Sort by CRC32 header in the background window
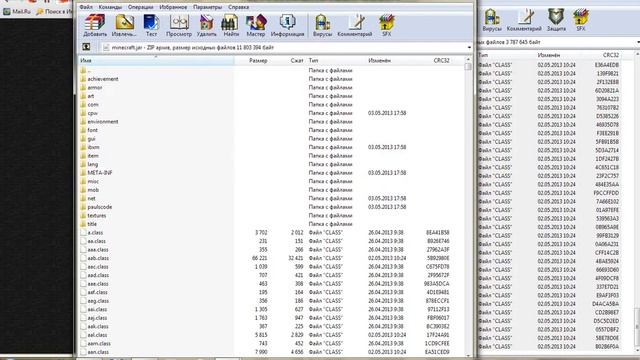The image size is (640, 360). tap(611, 55)
